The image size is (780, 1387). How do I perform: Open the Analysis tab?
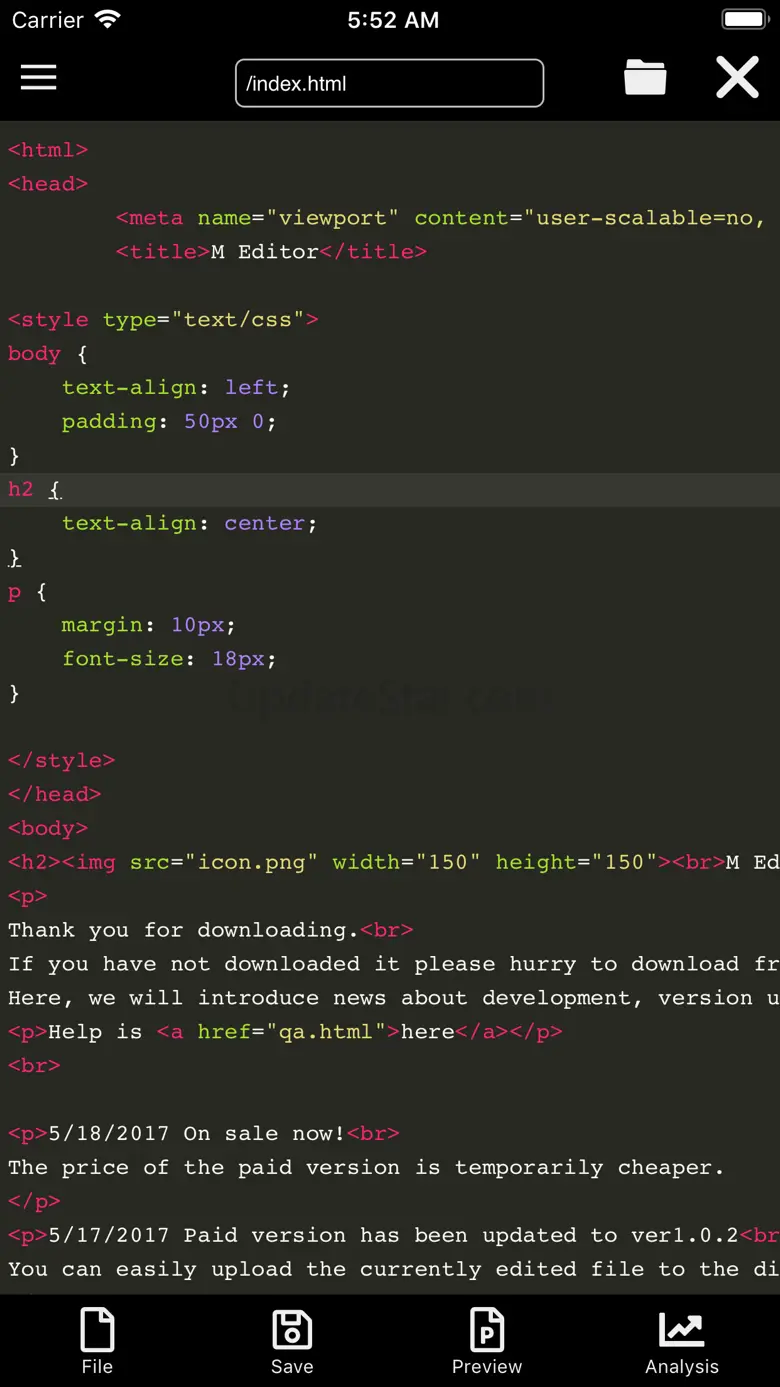point(682,1342)
